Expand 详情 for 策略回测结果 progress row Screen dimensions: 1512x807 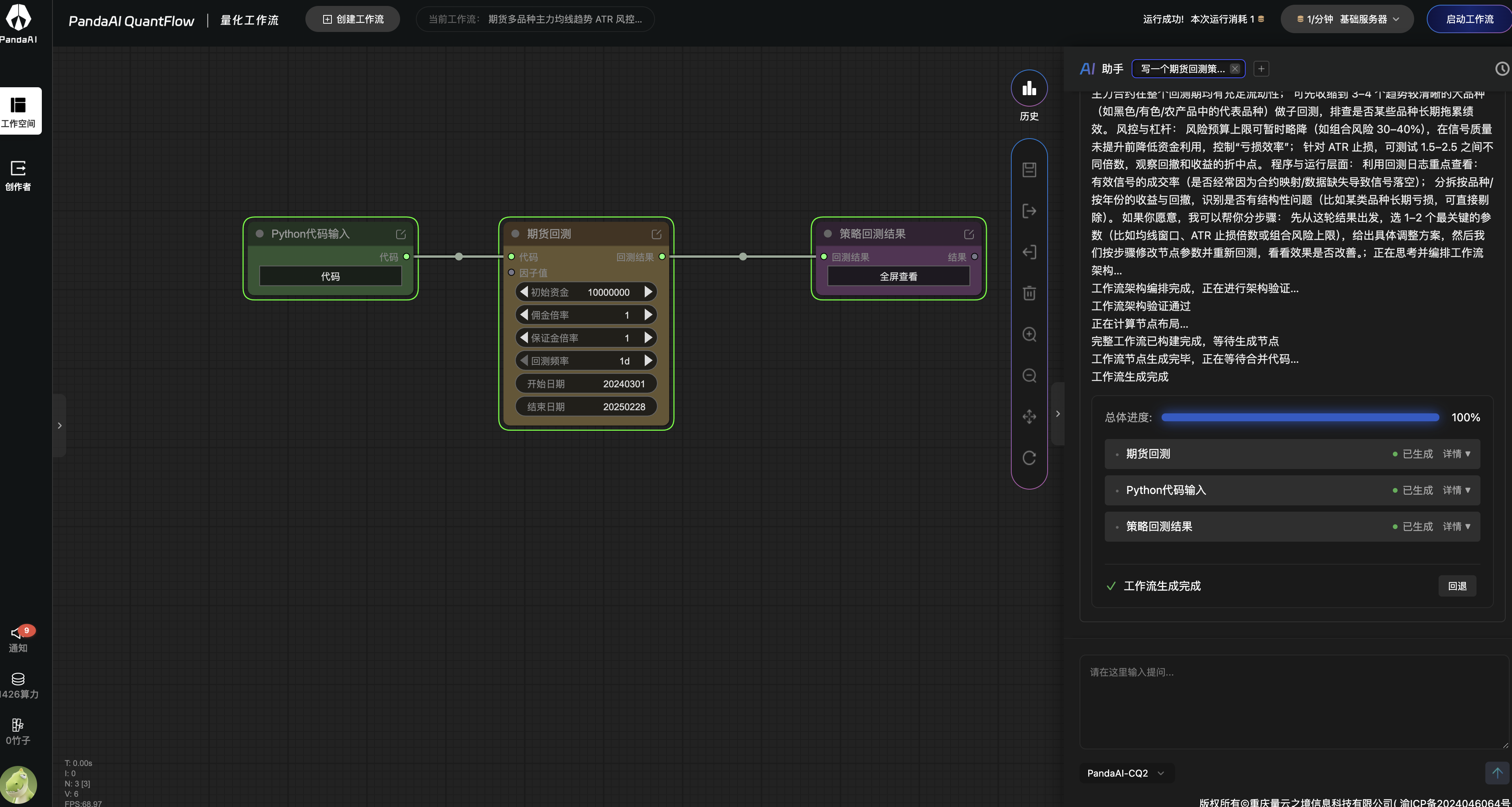(1456, 527)
